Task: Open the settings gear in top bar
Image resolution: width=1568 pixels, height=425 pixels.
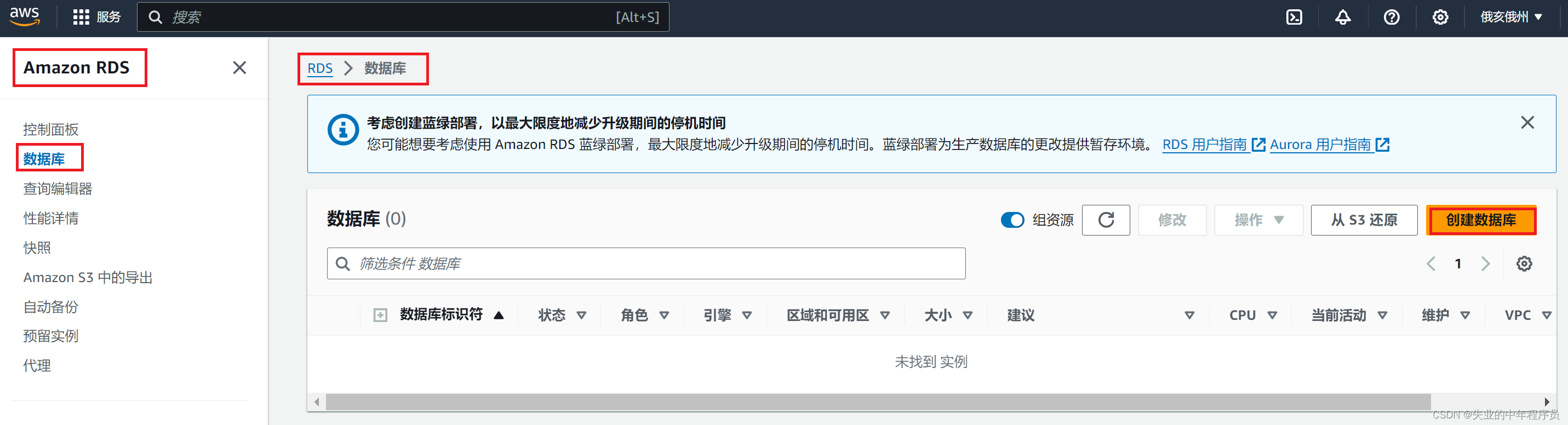Action: click(x=1440, y=17)
